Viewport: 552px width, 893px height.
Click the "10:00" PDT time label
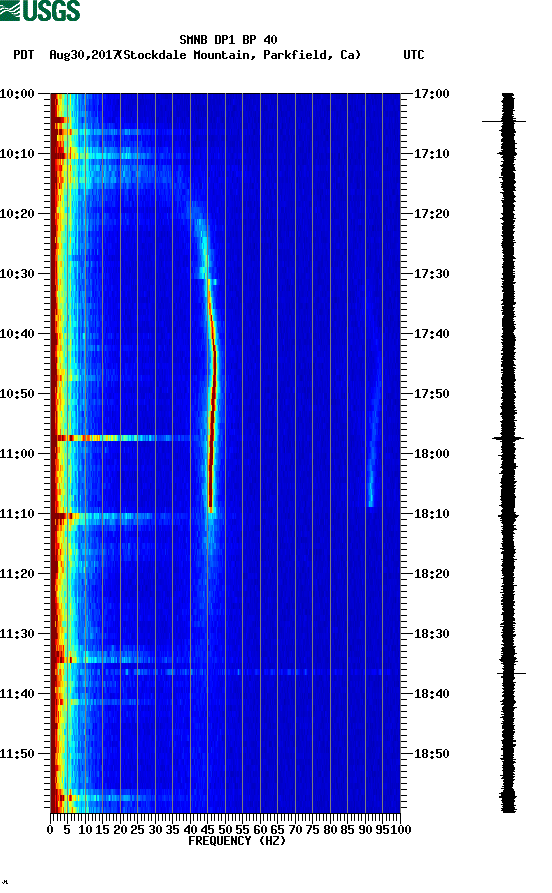[17, 93]
